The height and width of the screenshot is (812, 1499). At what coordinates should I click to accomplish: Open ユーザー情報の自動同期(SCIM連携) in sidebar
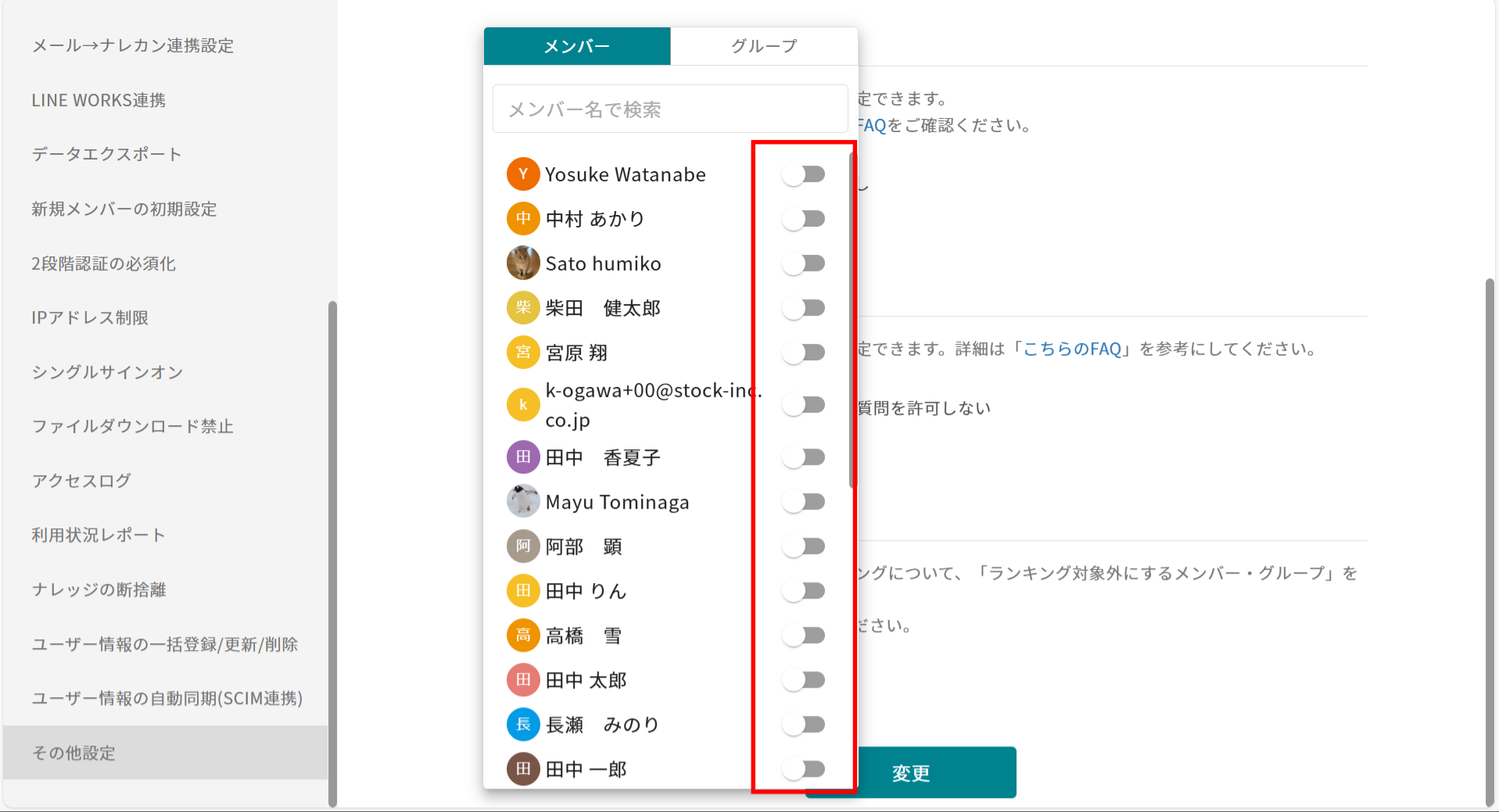pyautogui.click(x=167, y=698)
